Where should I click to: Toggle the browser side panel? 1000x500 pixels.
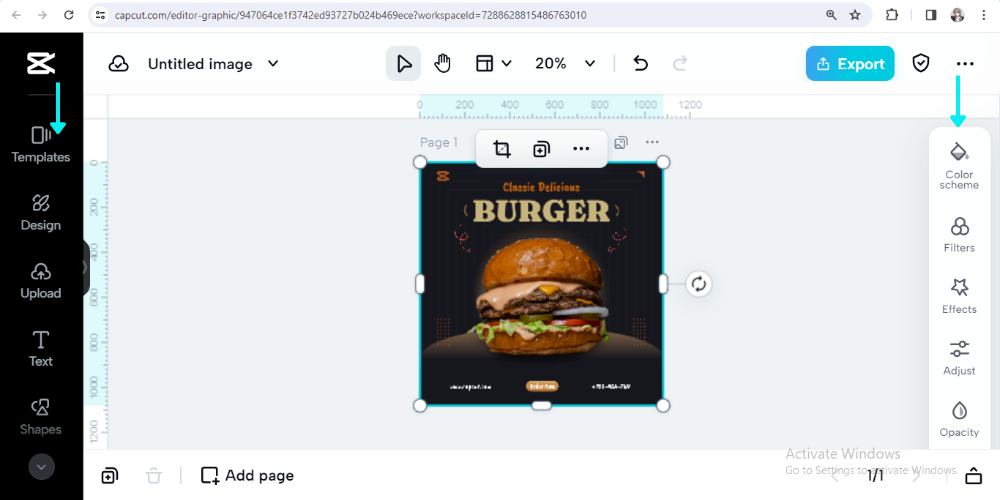(930, 15)
